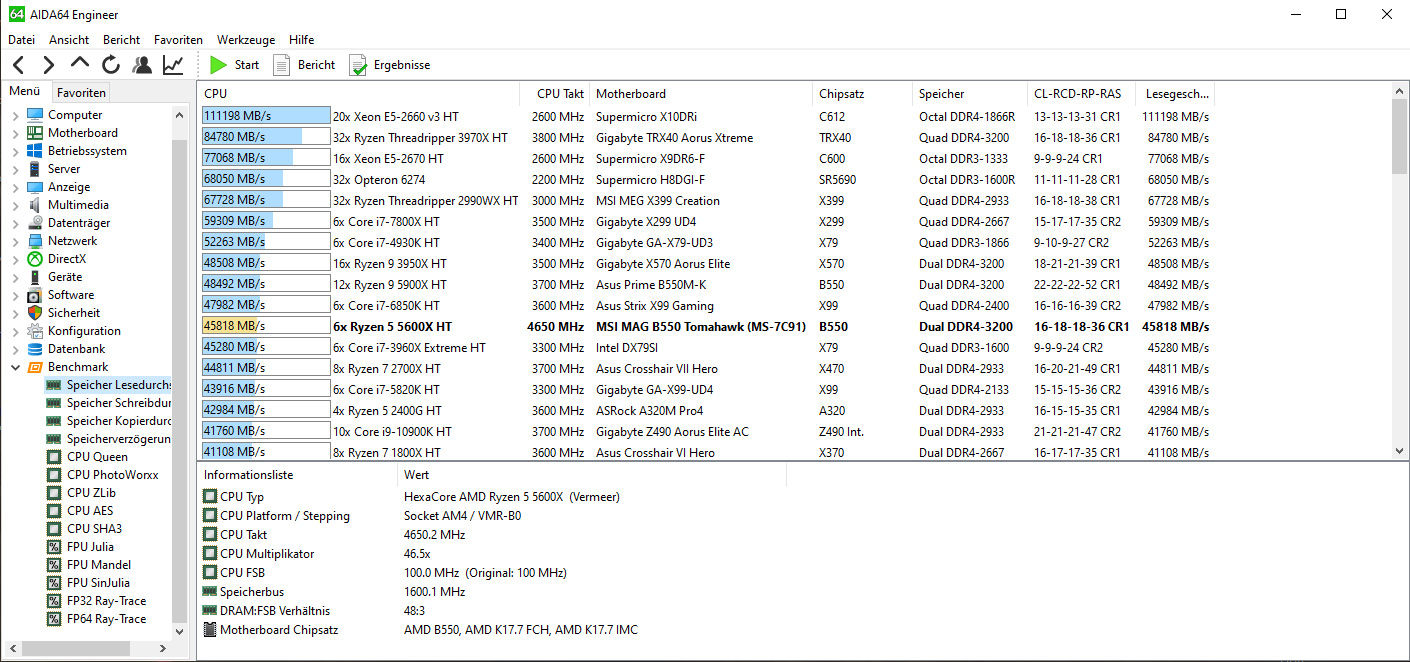Click the 111198 MB/s result bar
Screen dimensions: 1410x662
pyautogui.click(x=266, y=116)
